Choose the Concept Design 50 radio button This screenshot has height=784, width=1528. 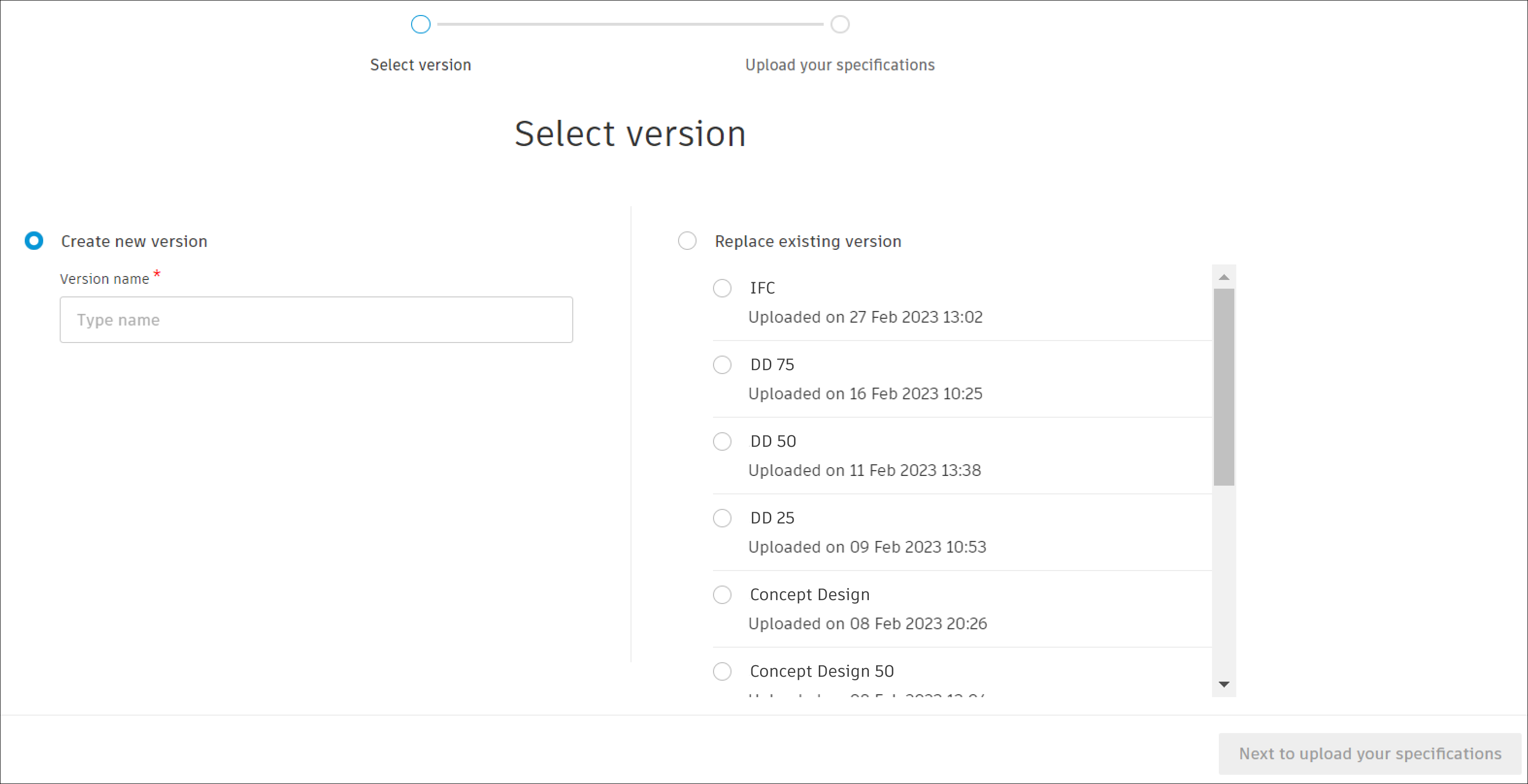click(x=722, y=671)
